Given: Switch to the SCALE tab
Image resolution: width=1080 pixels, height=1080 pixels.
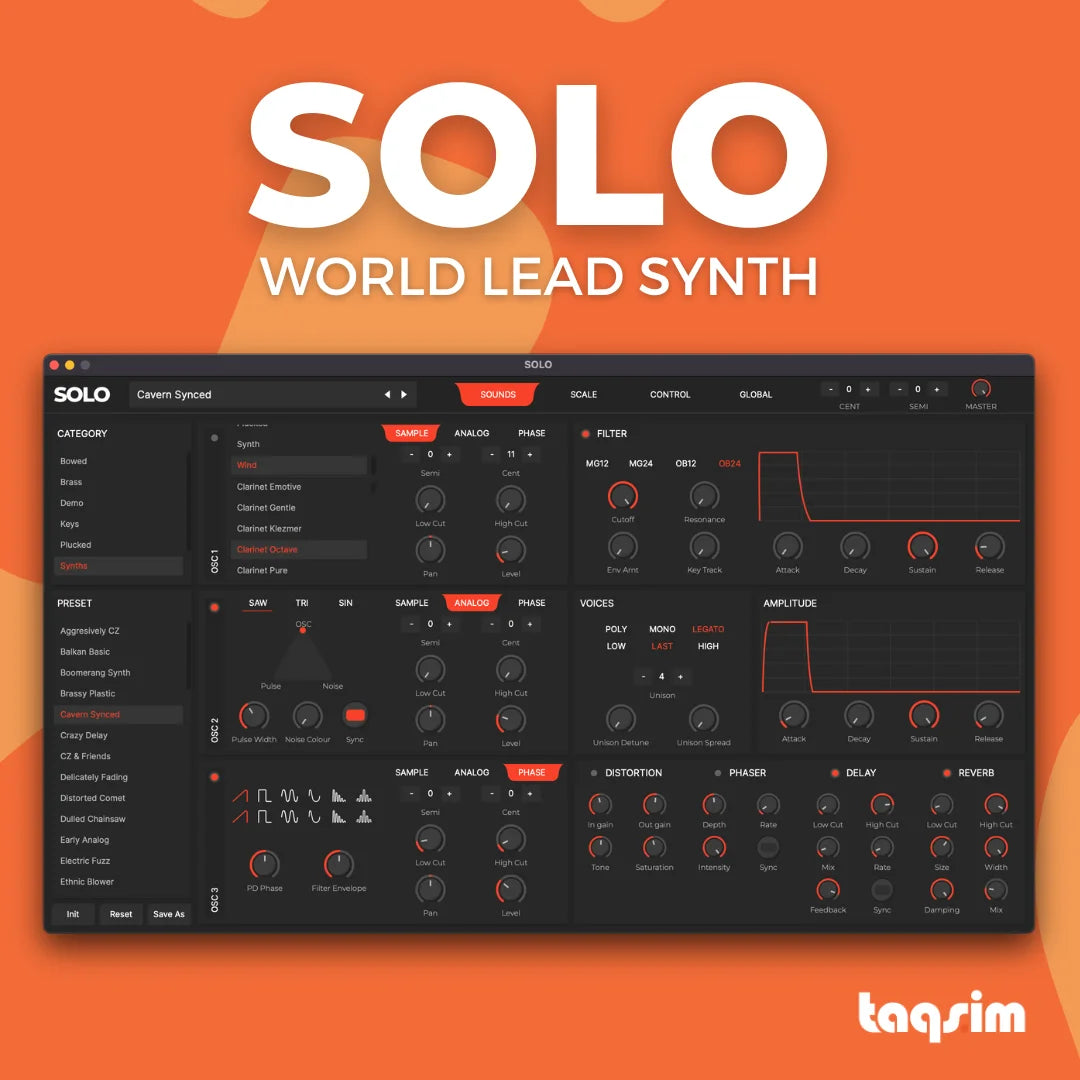Looking at the screenshot, I should tap(583, 394).
